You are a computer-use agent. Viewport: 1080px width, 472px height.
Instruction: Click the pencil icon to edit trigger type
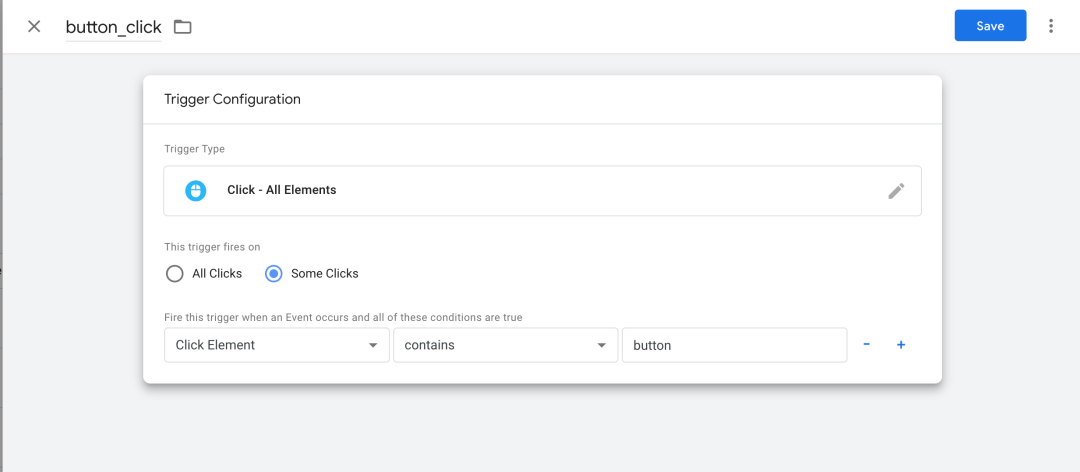click(895, 191)
